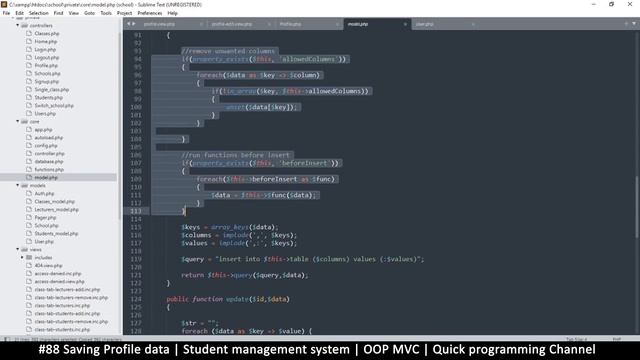Open User.php in the models folder
Screen dimensions: 640x360
click(44, 242)
